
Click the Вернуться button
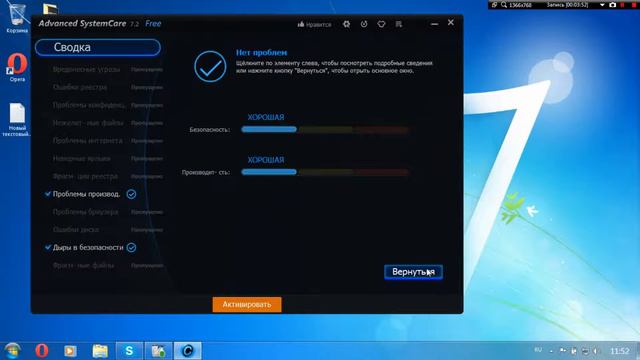(413, 272)
